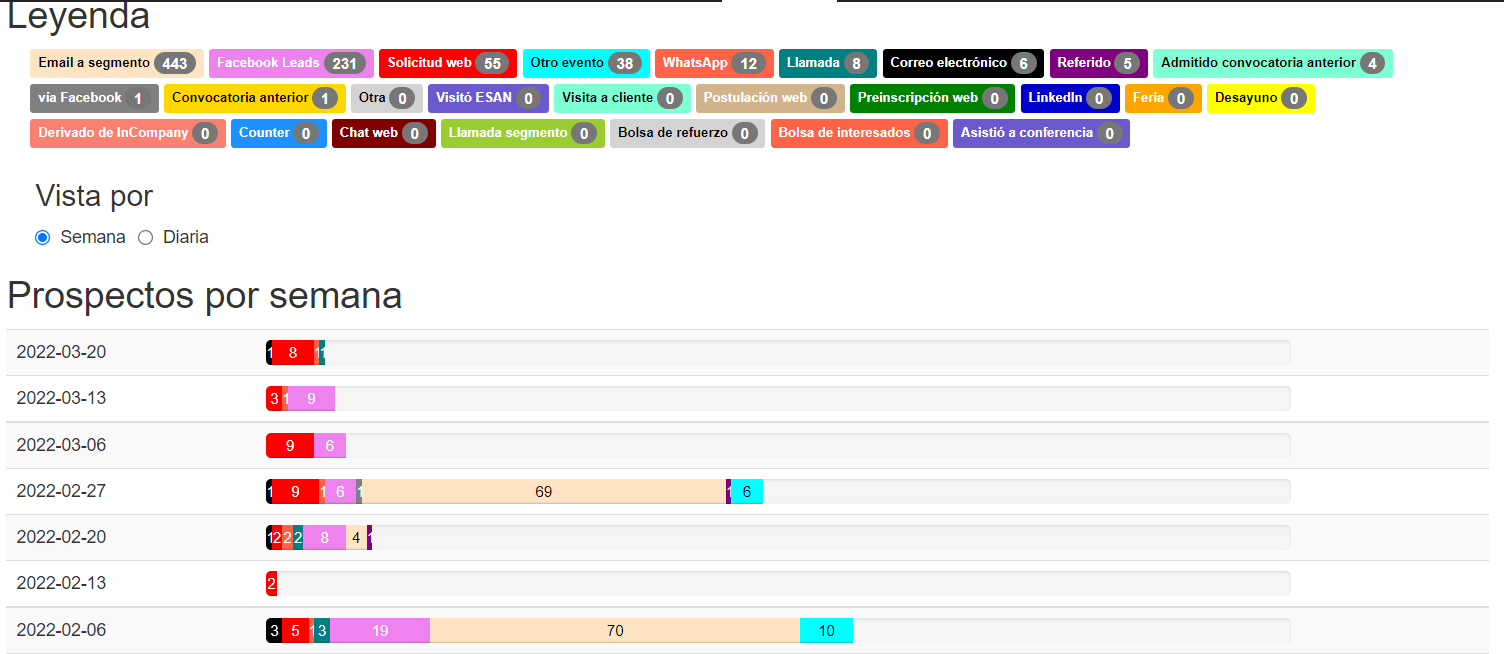This screenshot has width=1504, height=654.
Task: Click the 2022-02-20 week label
Action: pyautogui.click(x=61, y=537)
